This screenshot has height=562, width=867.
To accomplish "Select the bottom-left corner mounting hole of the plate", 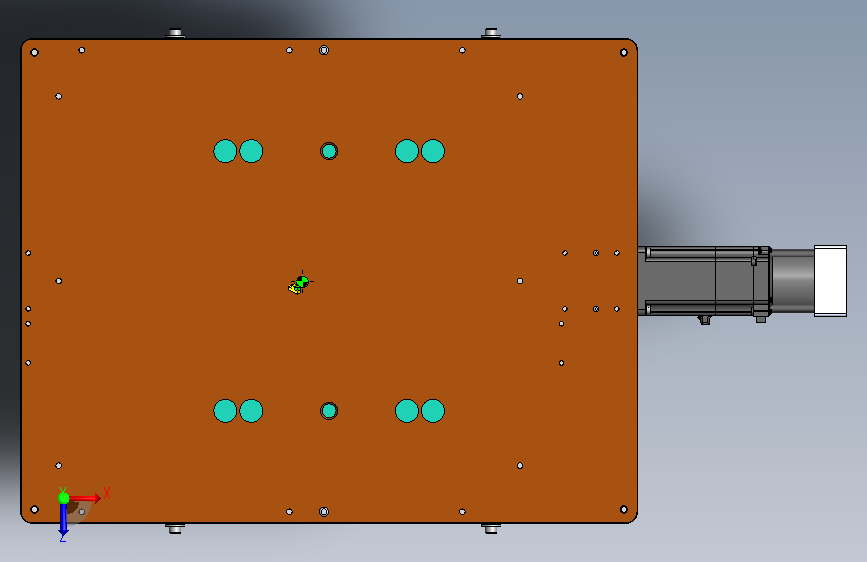I will point(34,509).
